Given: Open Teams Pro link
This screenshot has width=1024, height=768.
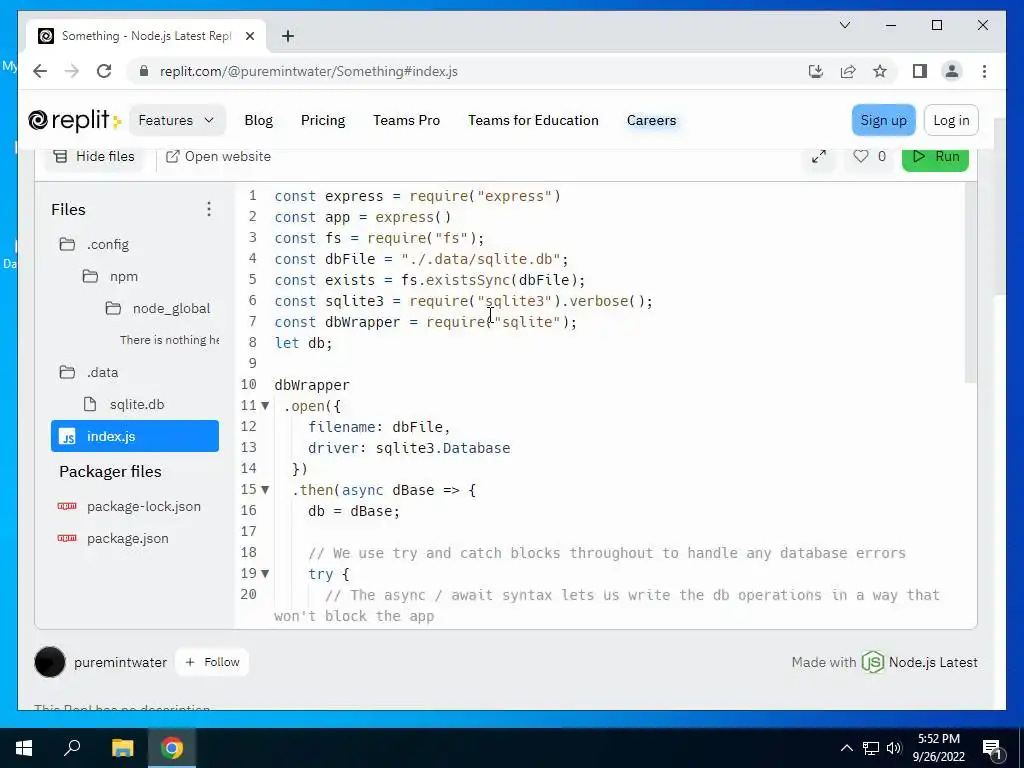Looking at the screenshot, I should pos(406,120).
